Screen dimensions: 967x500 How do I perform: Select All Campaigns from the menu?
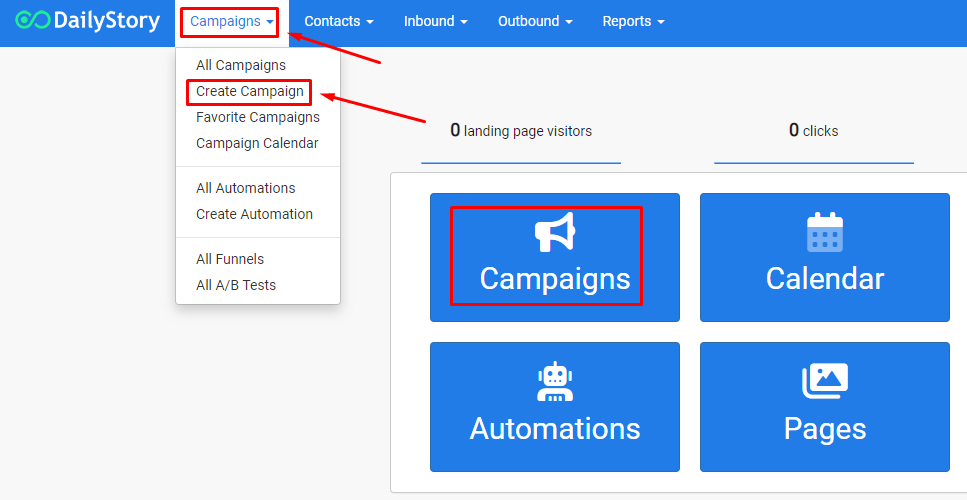pos(241,65)
